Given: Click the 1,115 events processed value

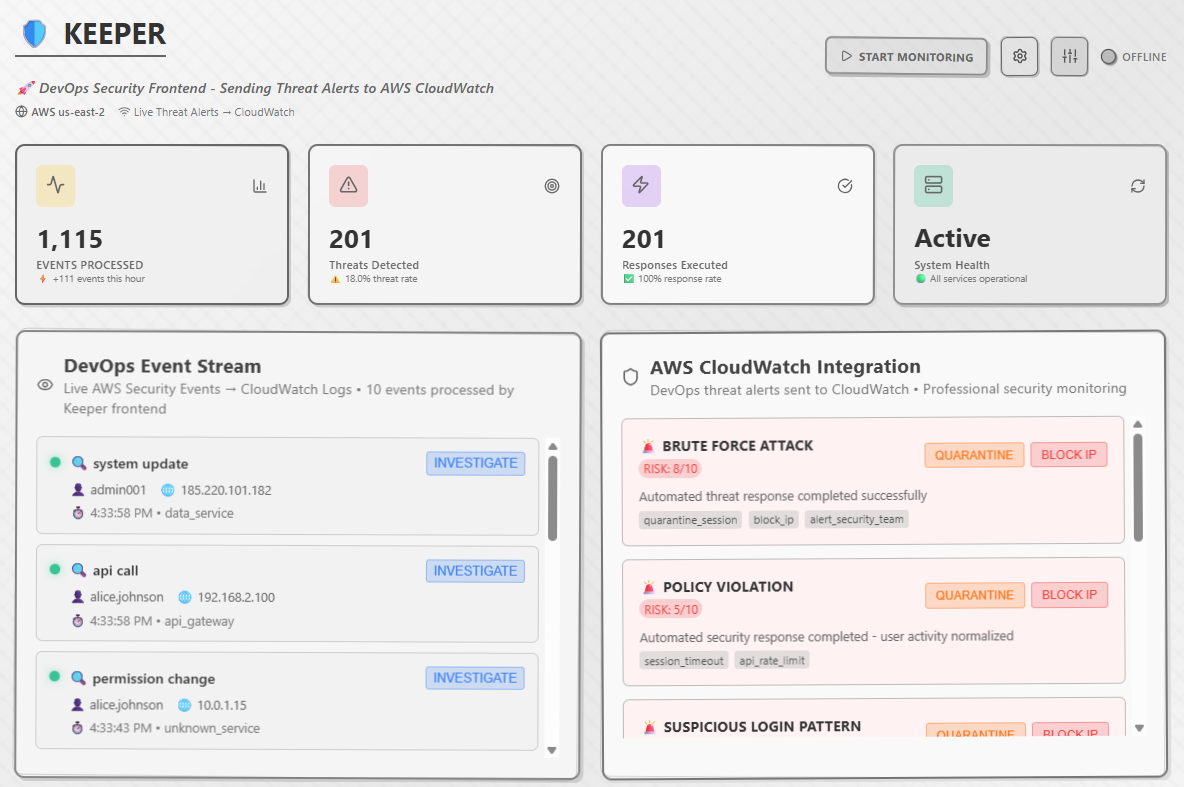Looking at the screenshot, I should 70,239.
